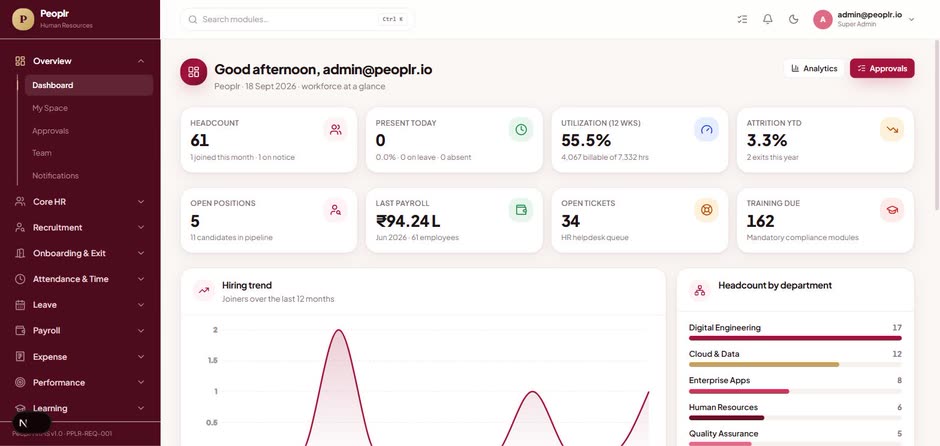Click the Onboarding & Exit icon

pos(20,254)
